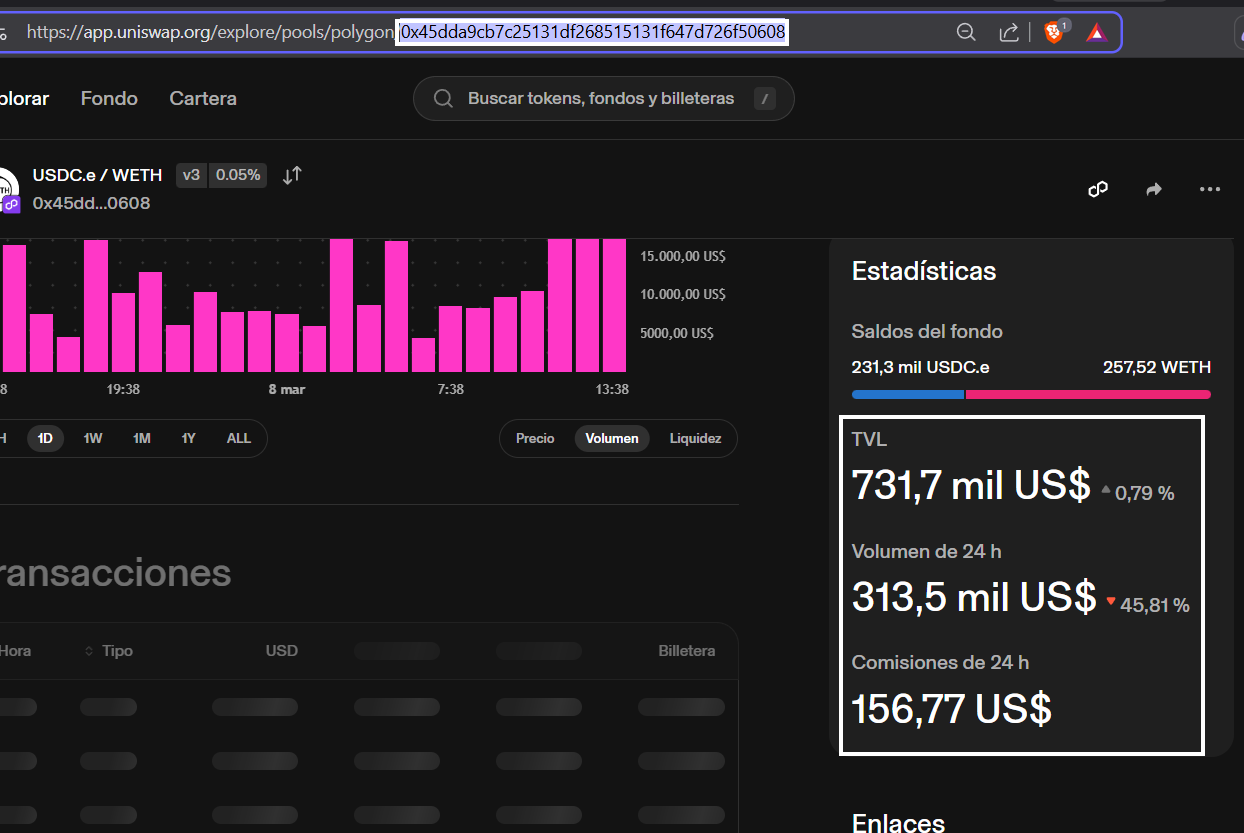Click pool address 0x45dd...0608

91,203
